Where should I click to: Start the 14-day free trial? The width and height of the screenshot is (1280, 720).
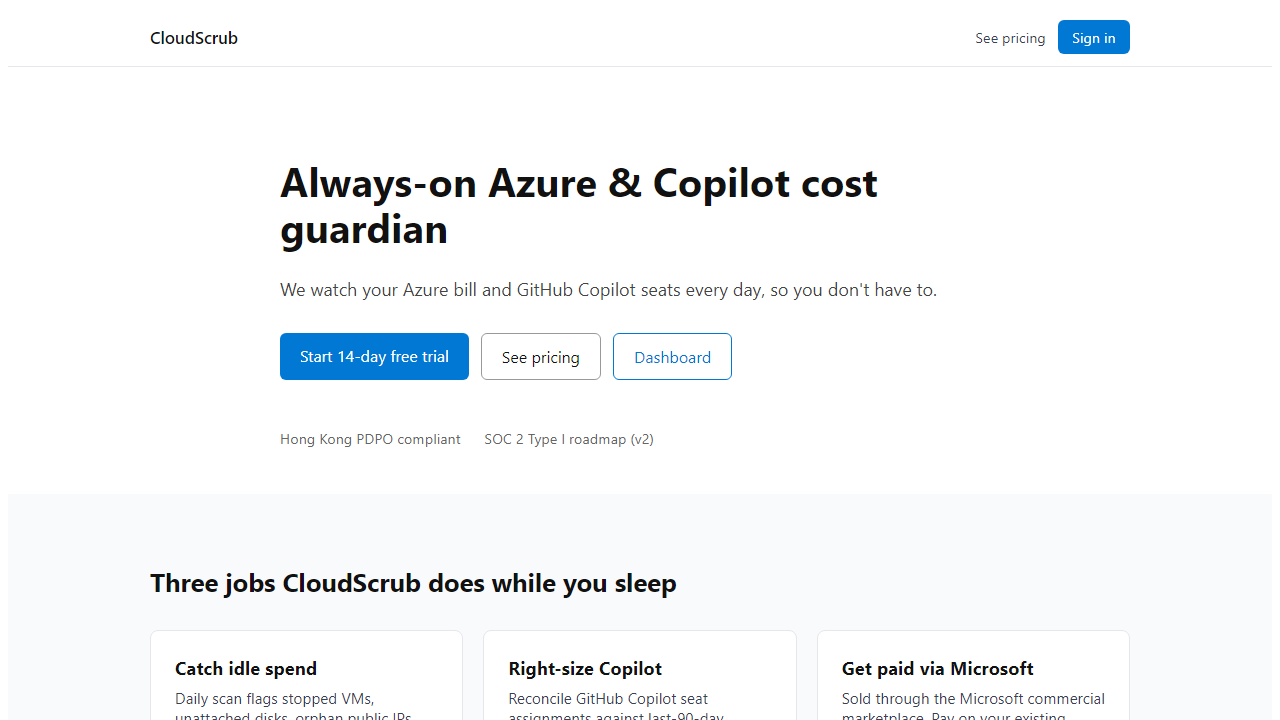click(374, 356)
